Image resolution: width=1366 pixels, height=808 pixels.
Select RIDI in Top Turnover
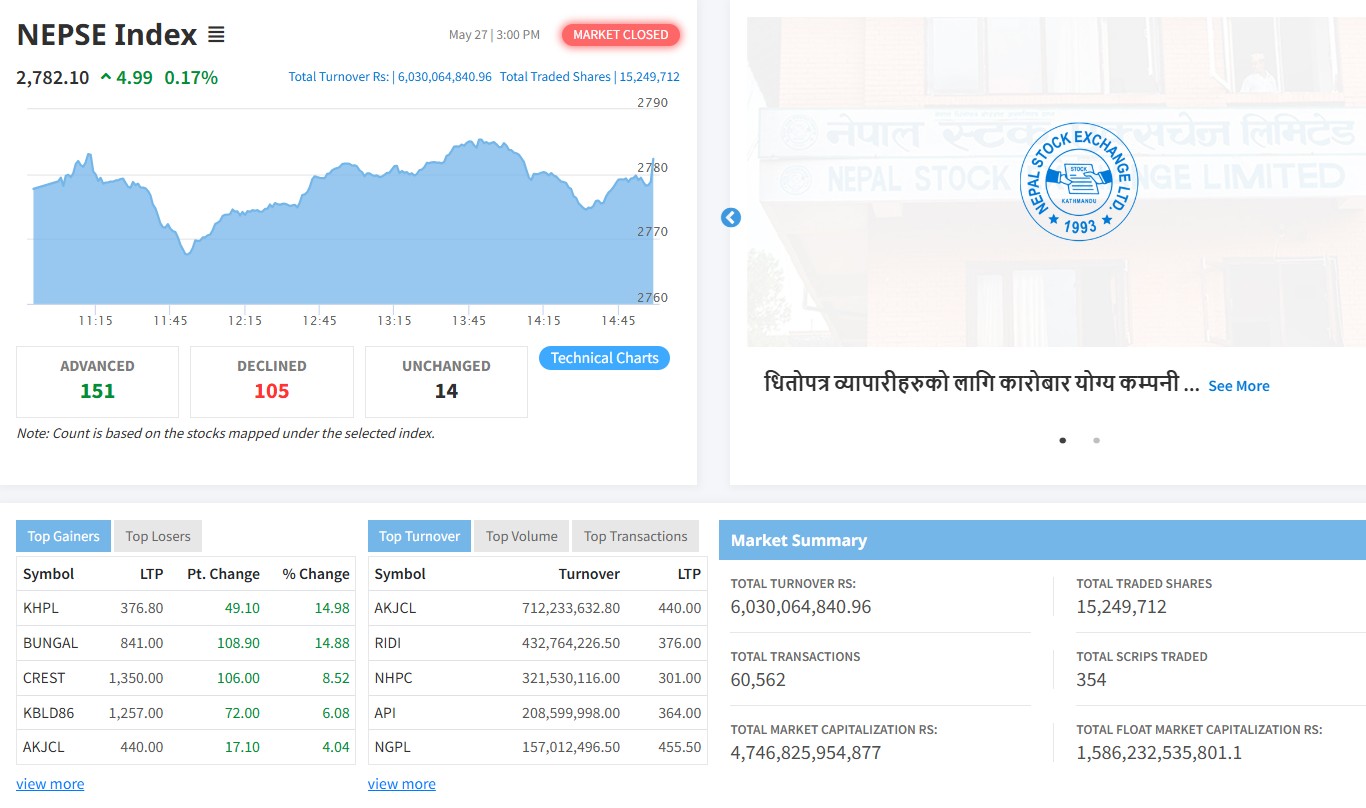(x=388, y=643)
